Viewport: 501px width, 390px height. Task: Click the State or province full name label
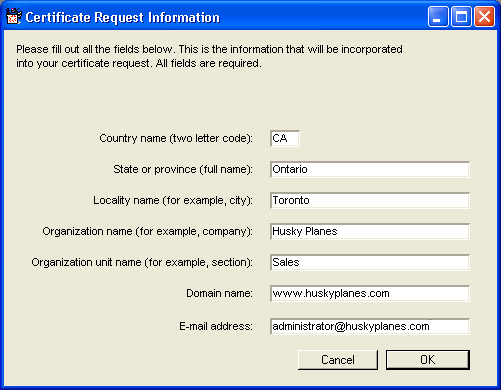[183, 169]
